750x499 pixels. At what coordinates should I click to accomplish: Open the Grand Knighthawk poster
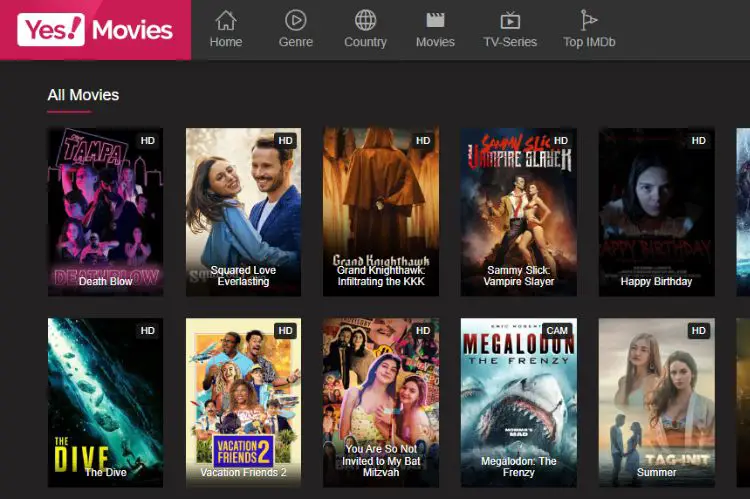click(x=381, y=211)
